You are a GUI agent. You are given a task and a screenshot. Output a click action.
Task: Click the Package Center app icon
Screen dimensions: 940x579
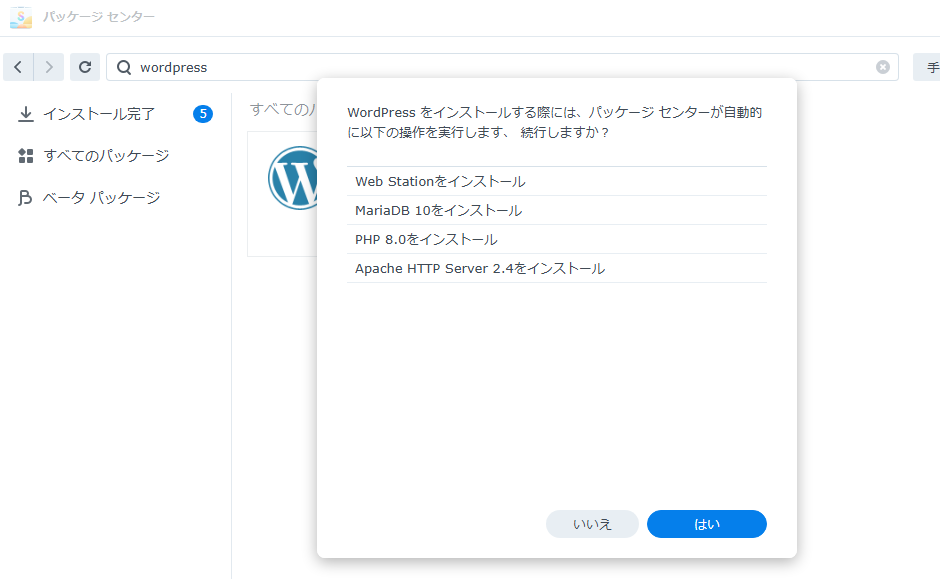21,17
